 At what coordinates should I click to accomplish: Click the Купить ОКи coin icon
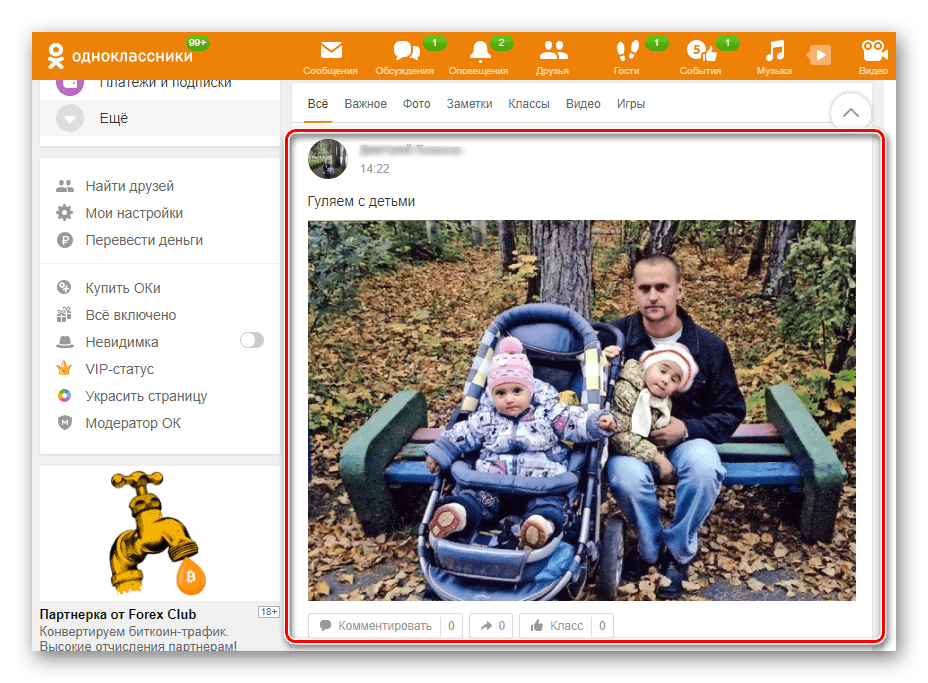coord(64,288)
